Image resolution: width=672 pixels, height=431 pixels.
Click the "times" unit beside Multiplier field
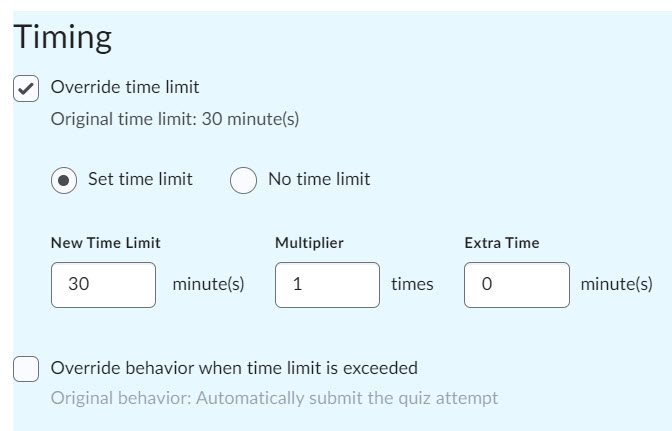click(x=412, y=284)
